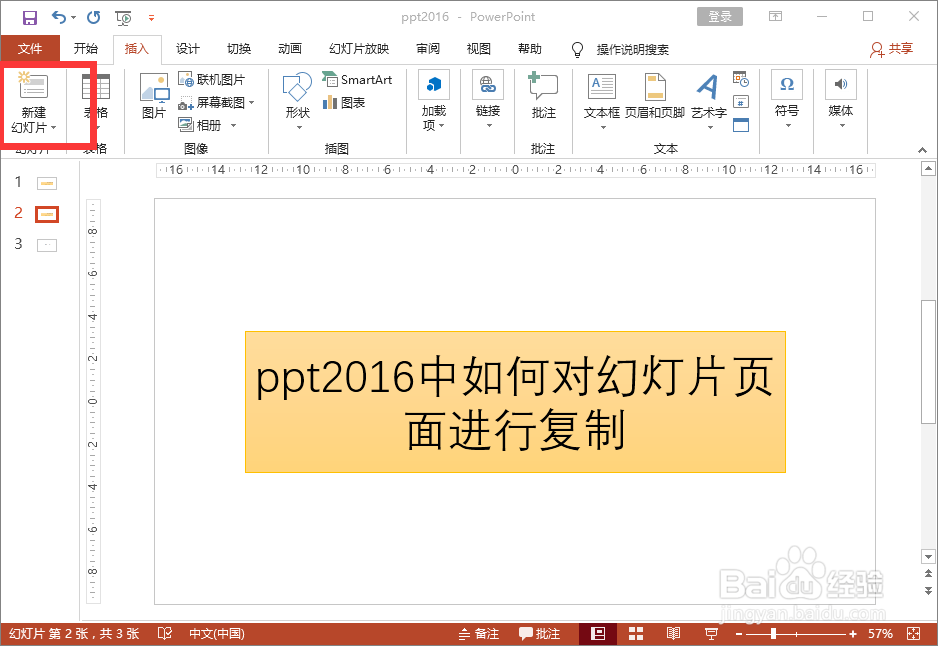Undo the last action
Screen dimensions: 938x646
[x=59, y=17]
